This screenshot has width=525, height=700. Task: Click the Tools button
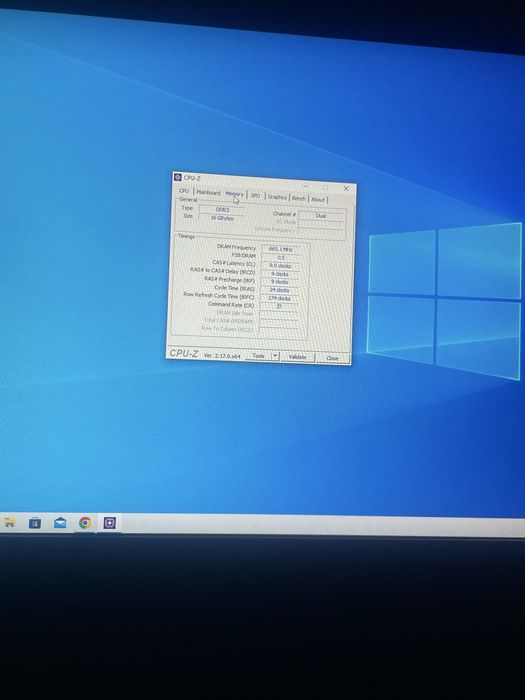point(258,356)
